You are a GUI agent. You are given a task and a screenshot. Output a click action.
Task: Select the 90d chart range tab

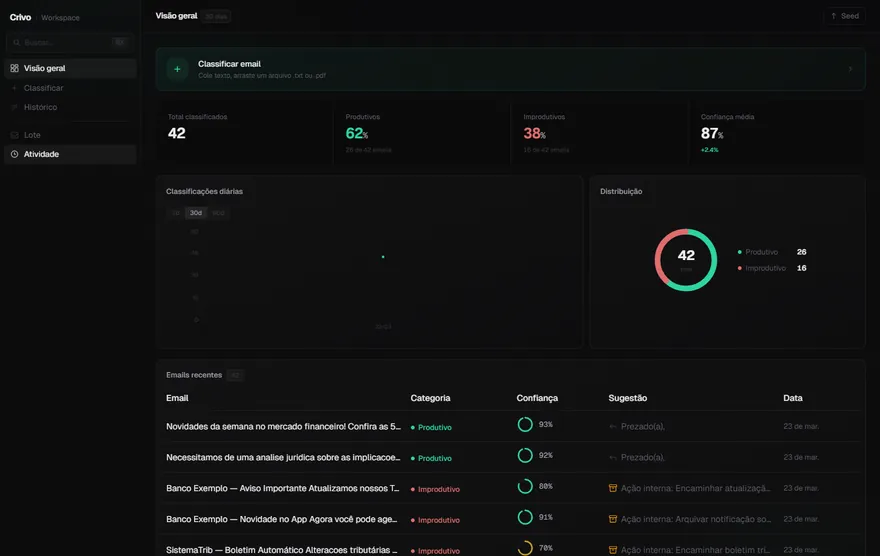click(x=218, y=213)
